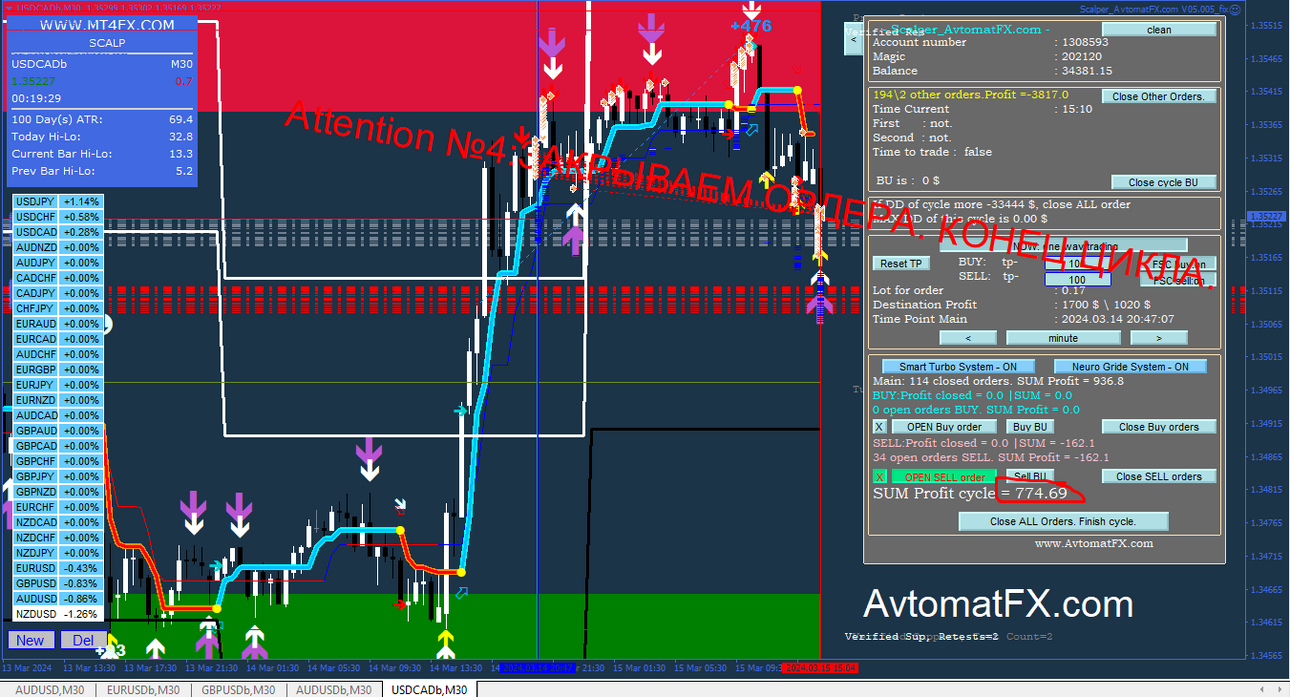Collapse the panel with the '<' button
Viewport: 1290px width, 697px height.
click(x=853, y=40)
